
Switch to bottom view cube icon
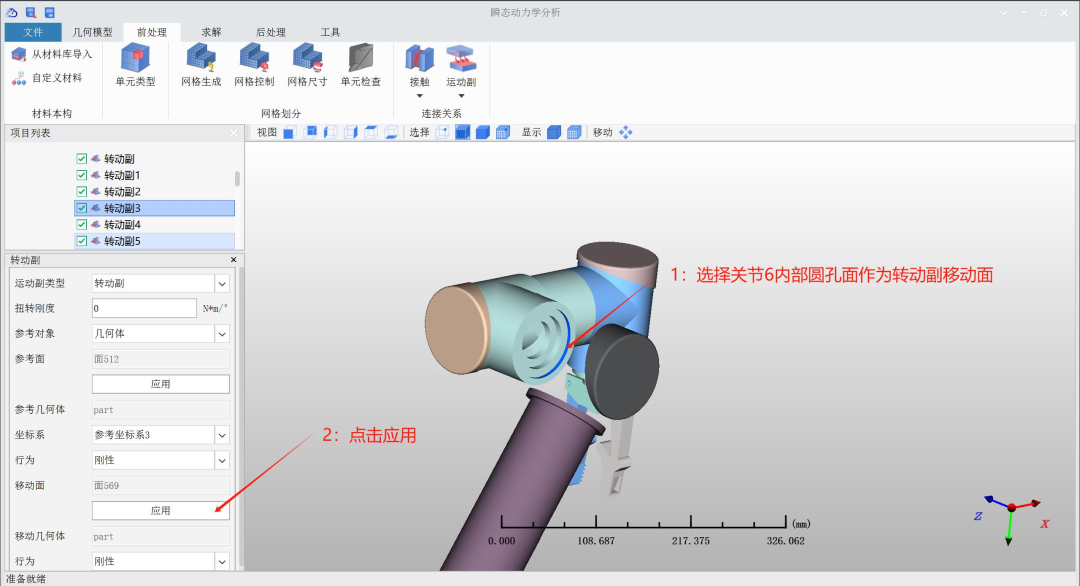(391, 132)
